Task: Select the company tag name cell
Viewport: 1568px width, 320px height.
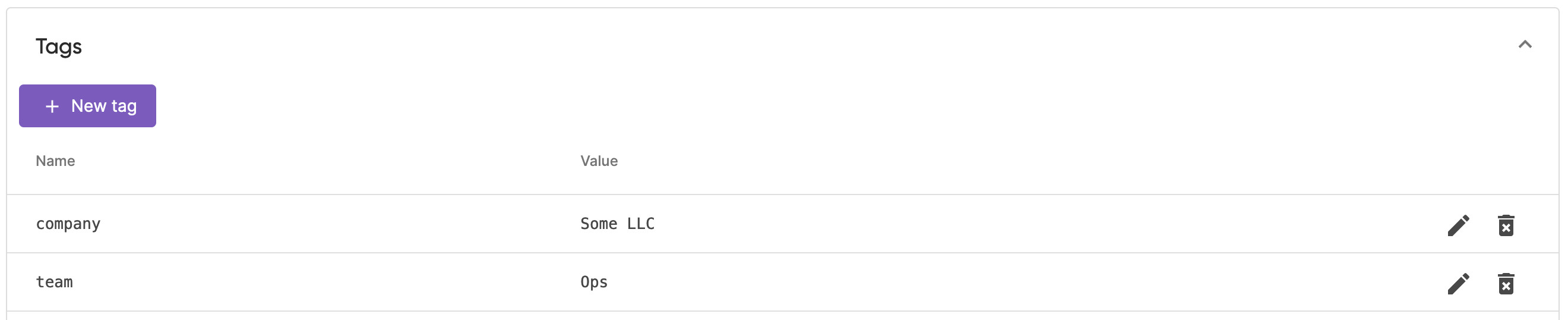Action: pos(68,224)
